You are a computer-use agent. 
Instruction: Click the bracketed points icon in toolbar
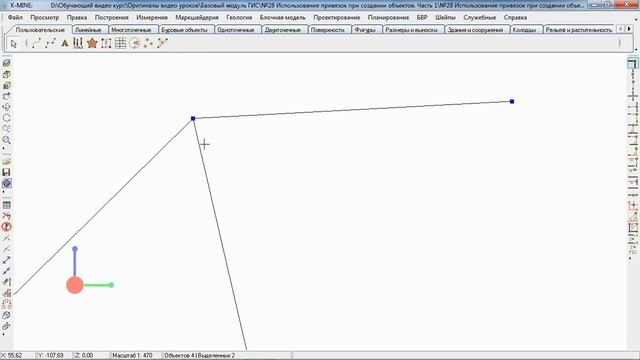tap(106, 43)
